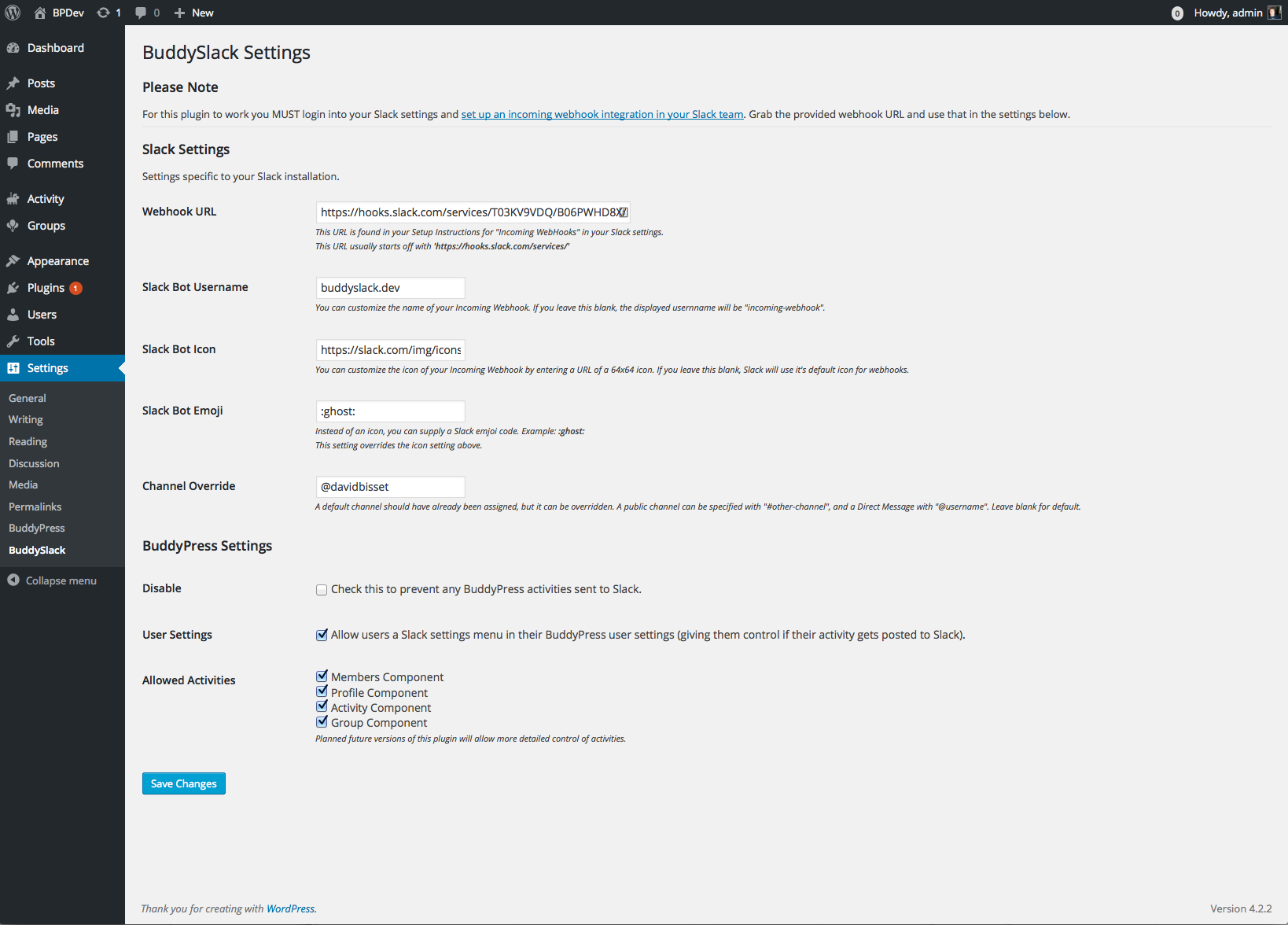Screen dimensions: 1288x925
Task: Click the Save Changes button
Action: (x=183, y=783)
